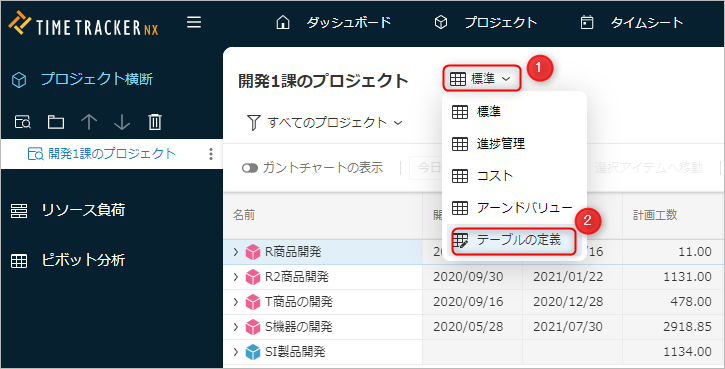Toggle ガントチャートの表示 switch
Screen dimensions: 725x369
point(250,168)
